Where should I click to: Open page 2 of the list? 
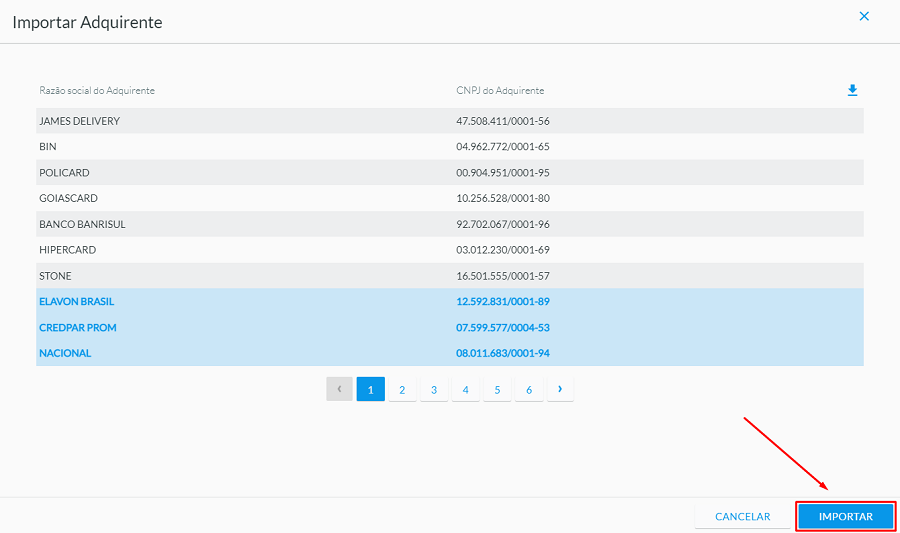(402, 389)
